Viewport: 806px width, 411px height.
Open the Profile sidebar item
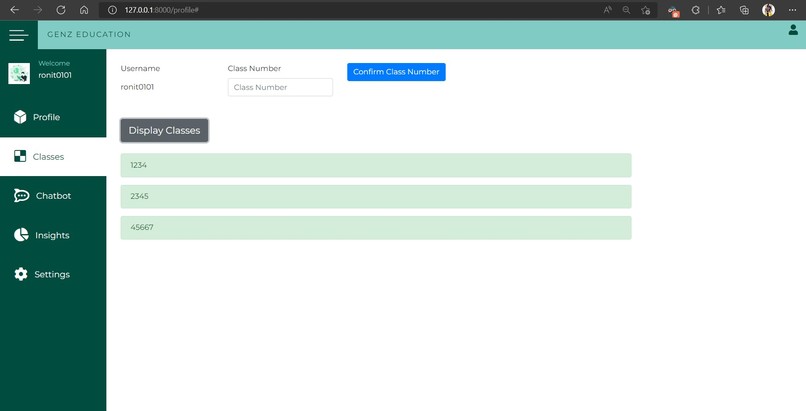[x=53, y=117]
